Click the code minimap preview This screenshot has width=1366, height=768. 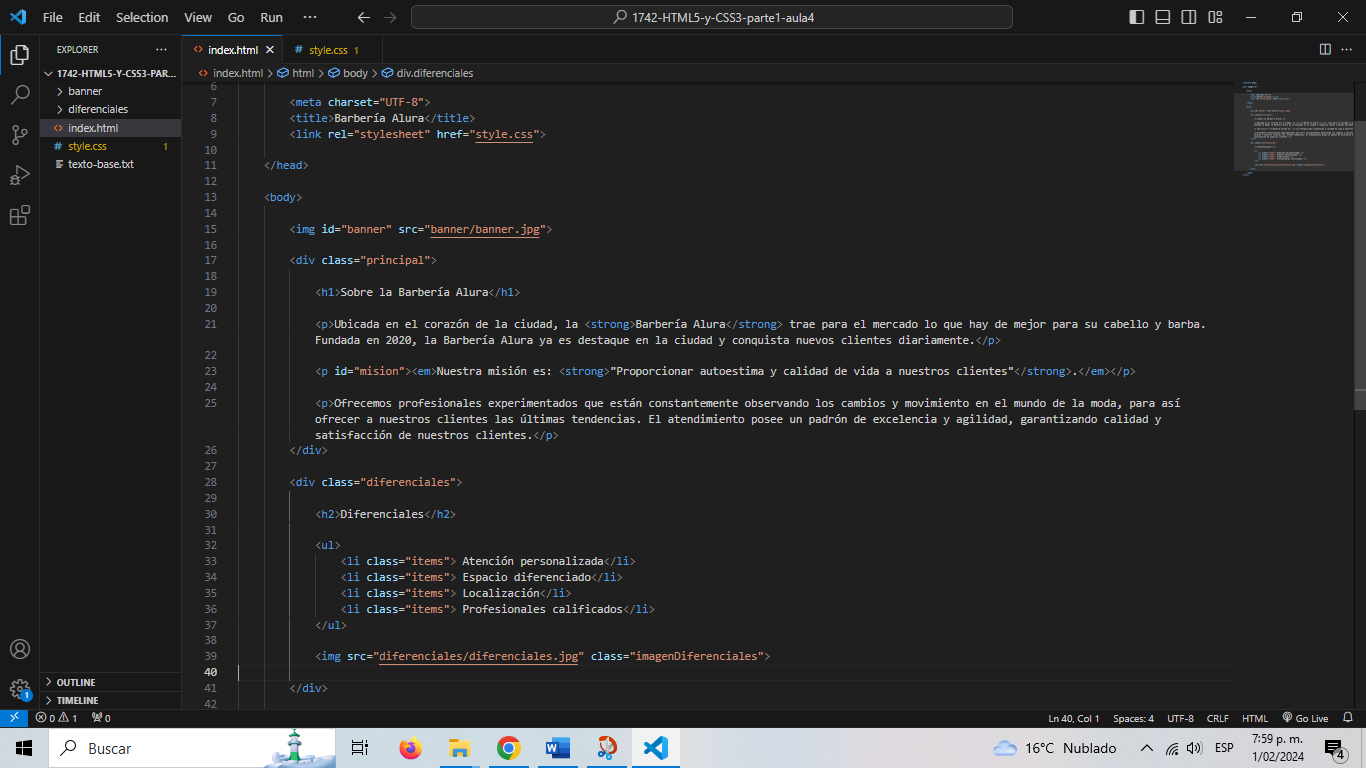pyautogui.click(x=1294, y=128)
